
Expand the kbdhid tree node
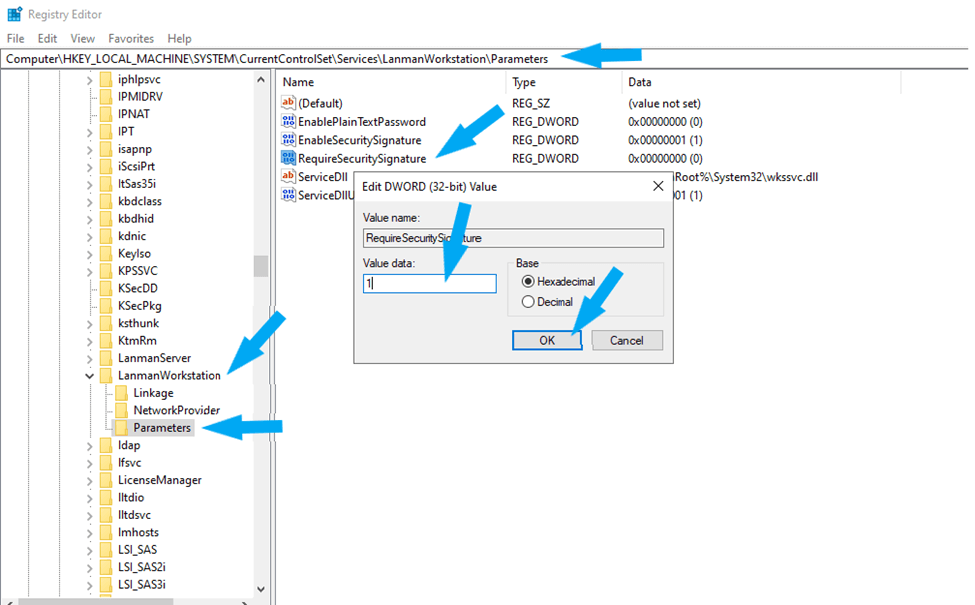click(x=90, y=219)
